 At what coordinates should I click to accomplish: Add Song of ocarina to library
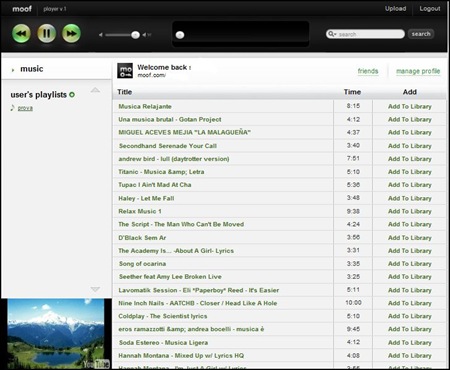click(x=410, y=264)
